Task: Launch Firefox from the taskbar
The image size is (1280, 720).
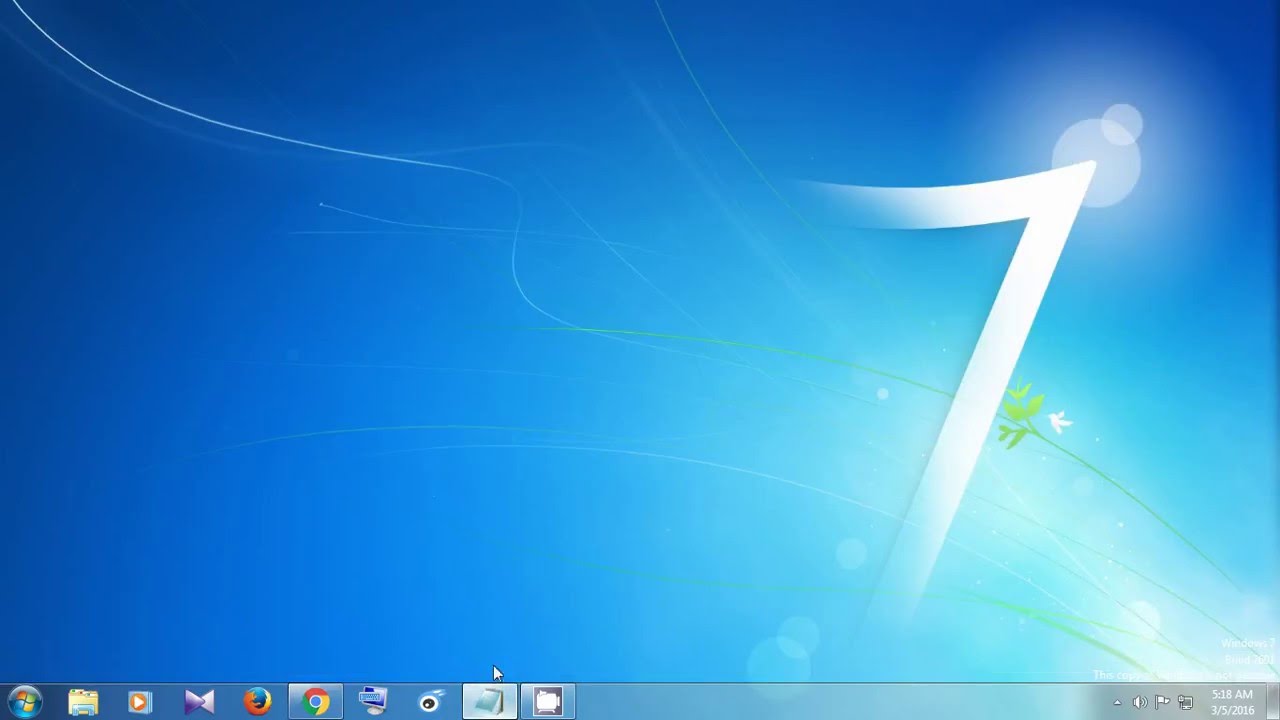Action: 257,702
